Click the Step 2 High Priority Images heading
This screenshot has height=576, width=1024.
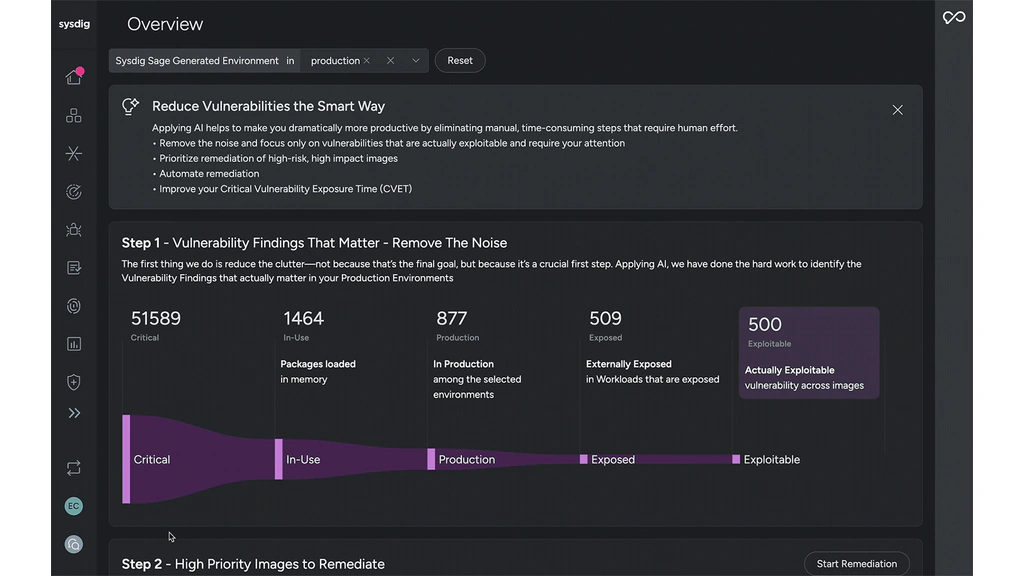click(x=253, y=564)
